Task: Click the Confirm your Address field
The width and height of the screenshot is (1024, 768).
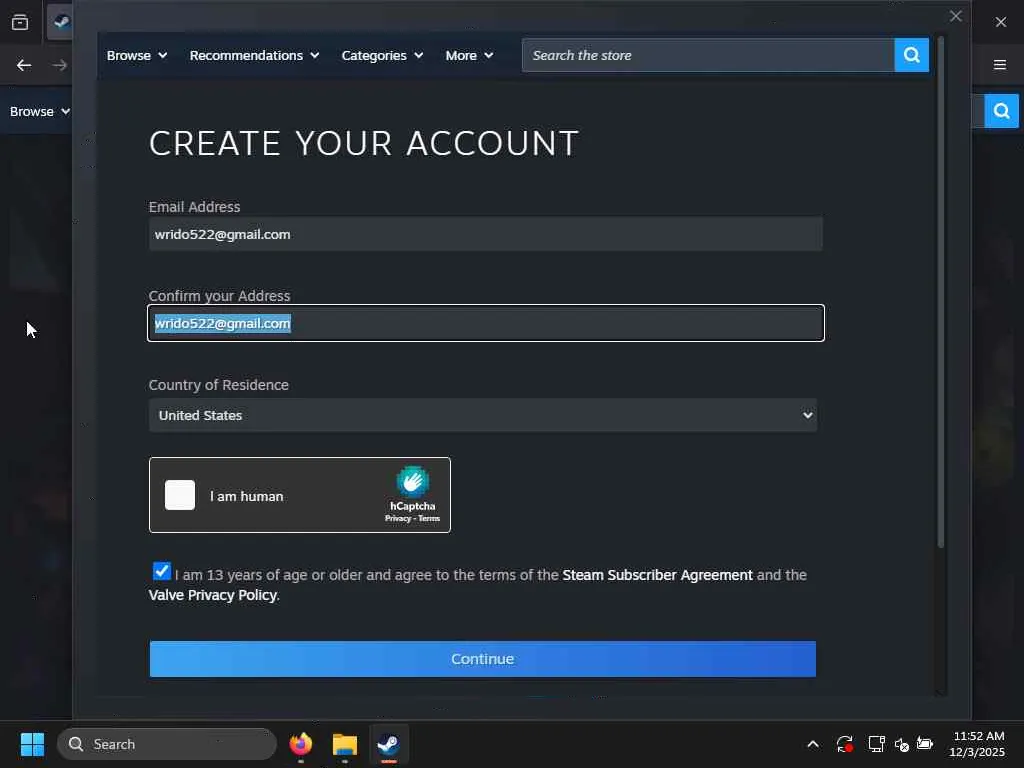Action: [485, 323]
